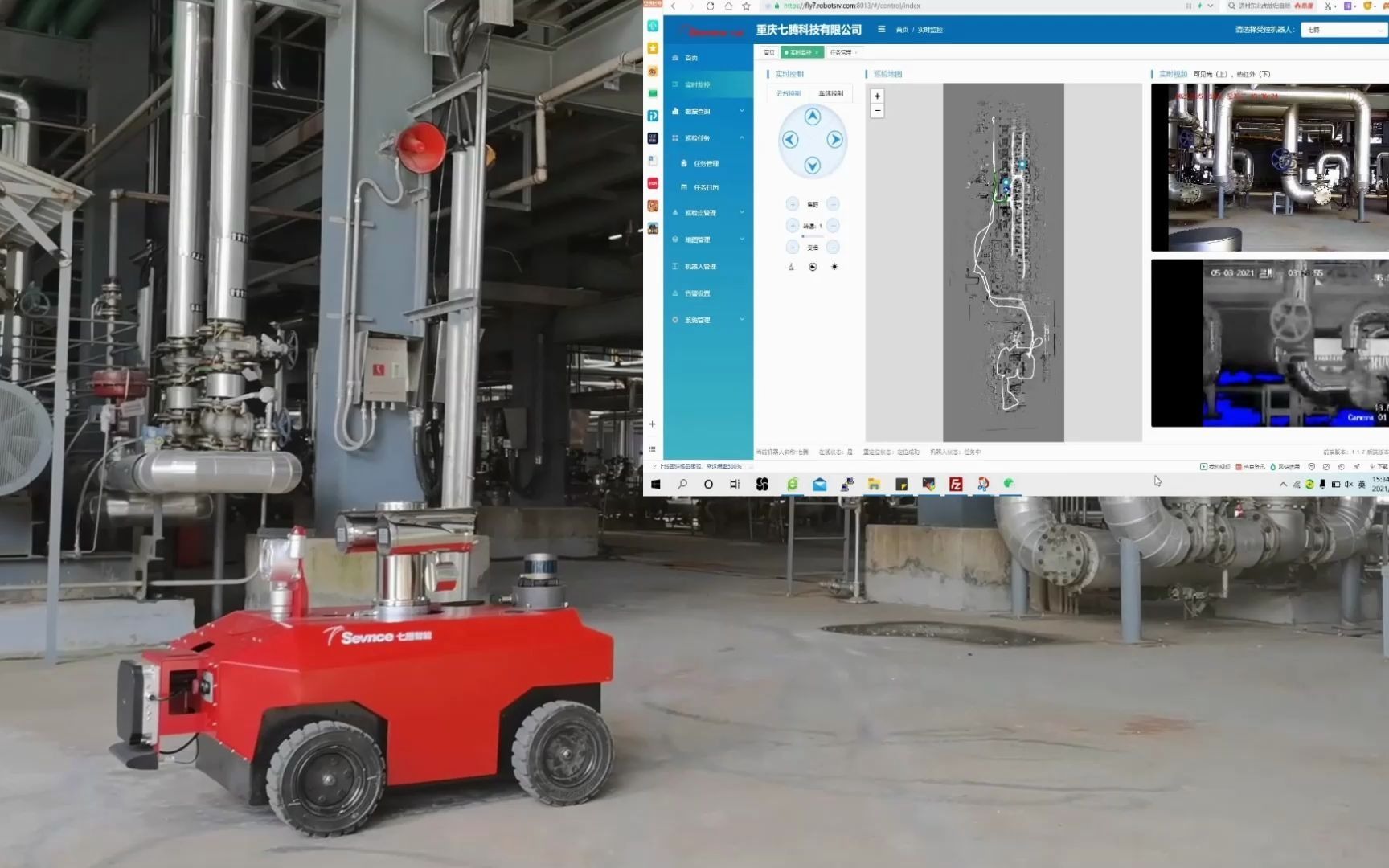Click the taskbar search magnifier icon
The height and width of the screenshot is (868, 1389).
pyautogui.click(x=682, y=484)
